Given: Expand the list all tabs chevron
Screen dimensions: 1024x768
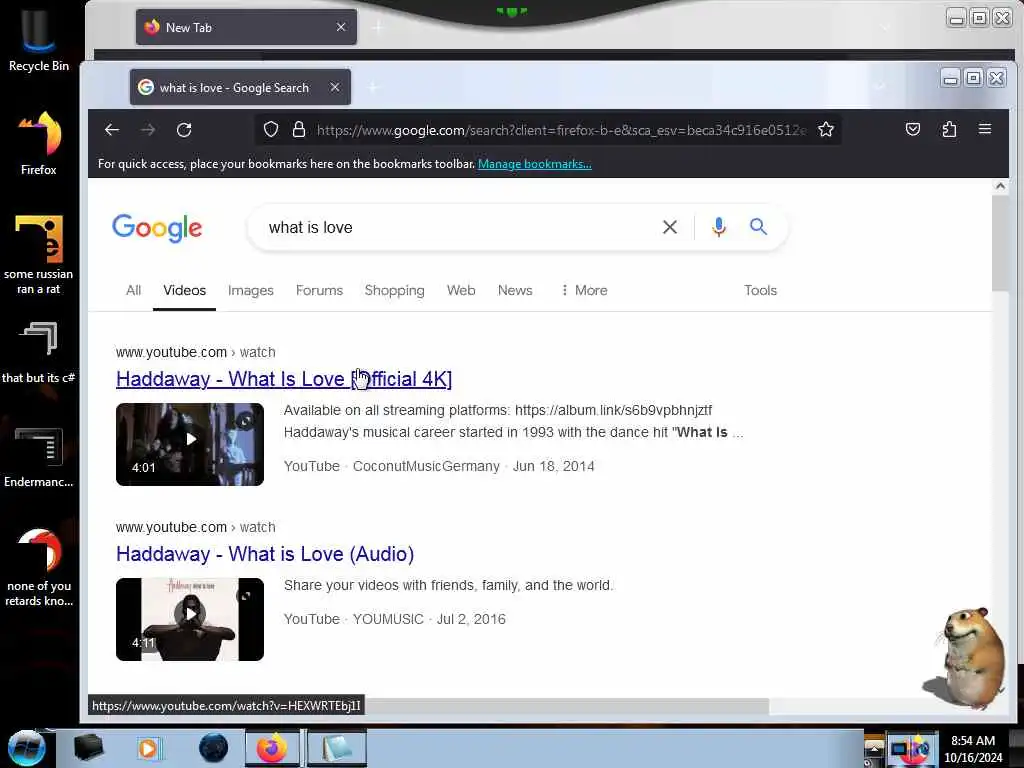Looking at the screenshot, I should point(880,87).
